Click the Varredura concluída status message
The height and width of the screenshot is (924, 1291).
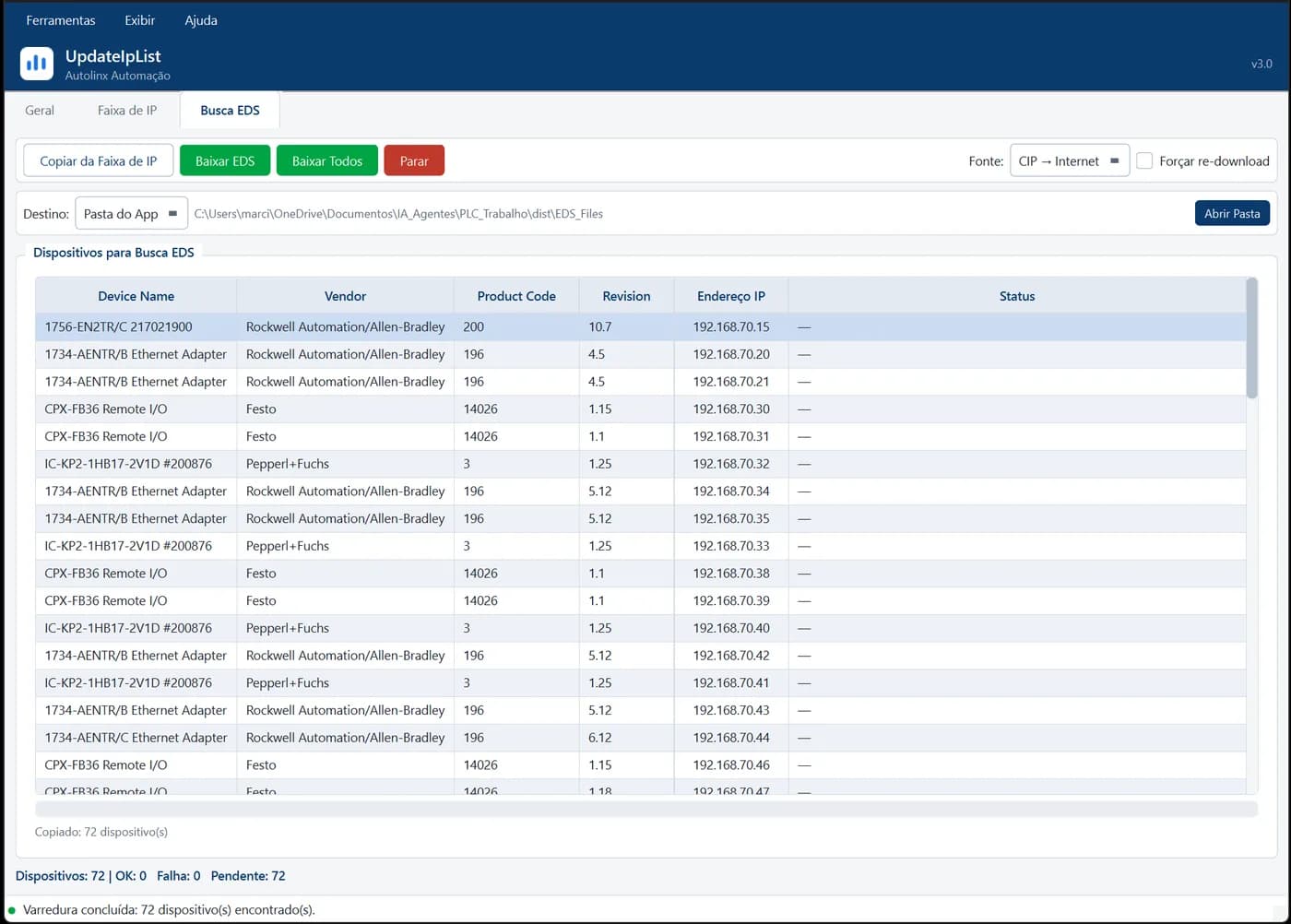tap(169, 910)
